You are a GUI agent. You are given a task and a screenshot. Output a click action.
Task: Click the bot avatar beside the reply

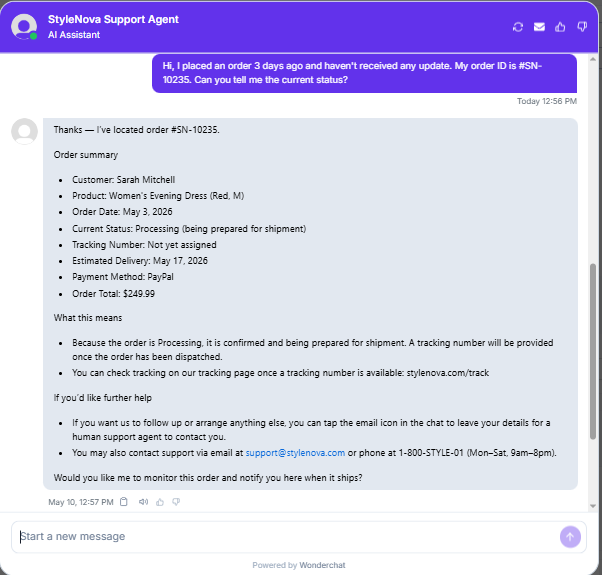(24, 131)
